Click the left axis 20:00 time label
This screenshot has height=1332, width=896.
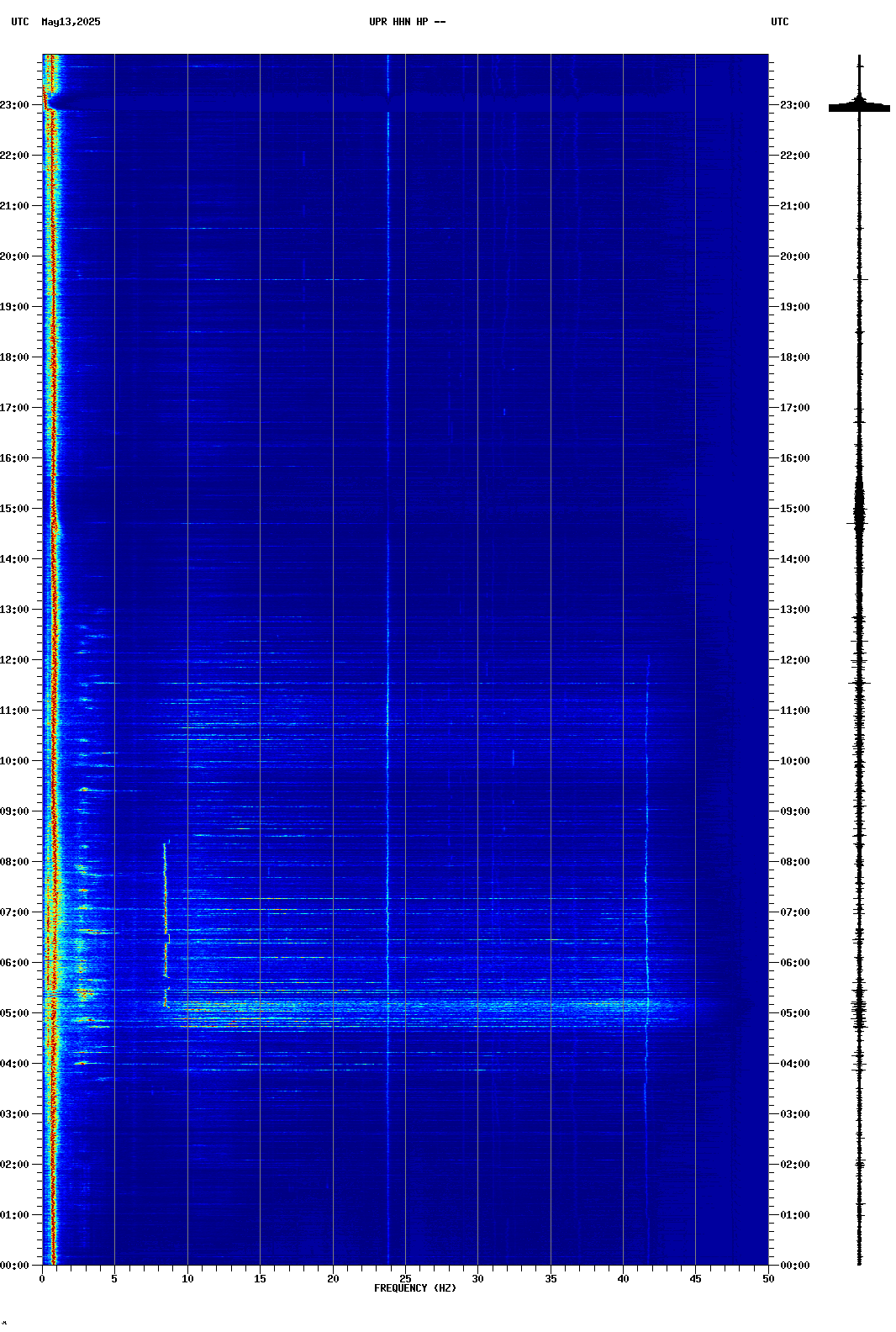pos(14,256)
